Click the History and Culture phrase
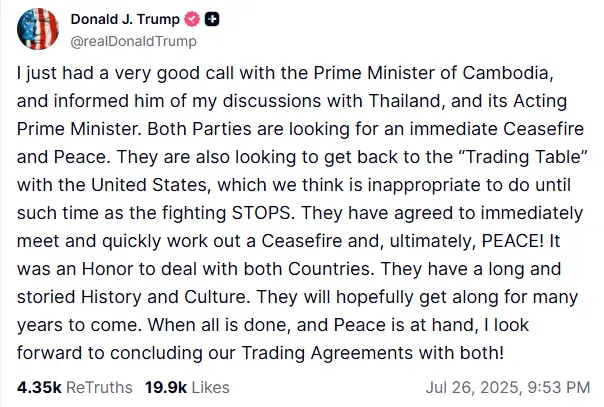The width and height of the screenshot is (604, 407). [x=163, y=297]
